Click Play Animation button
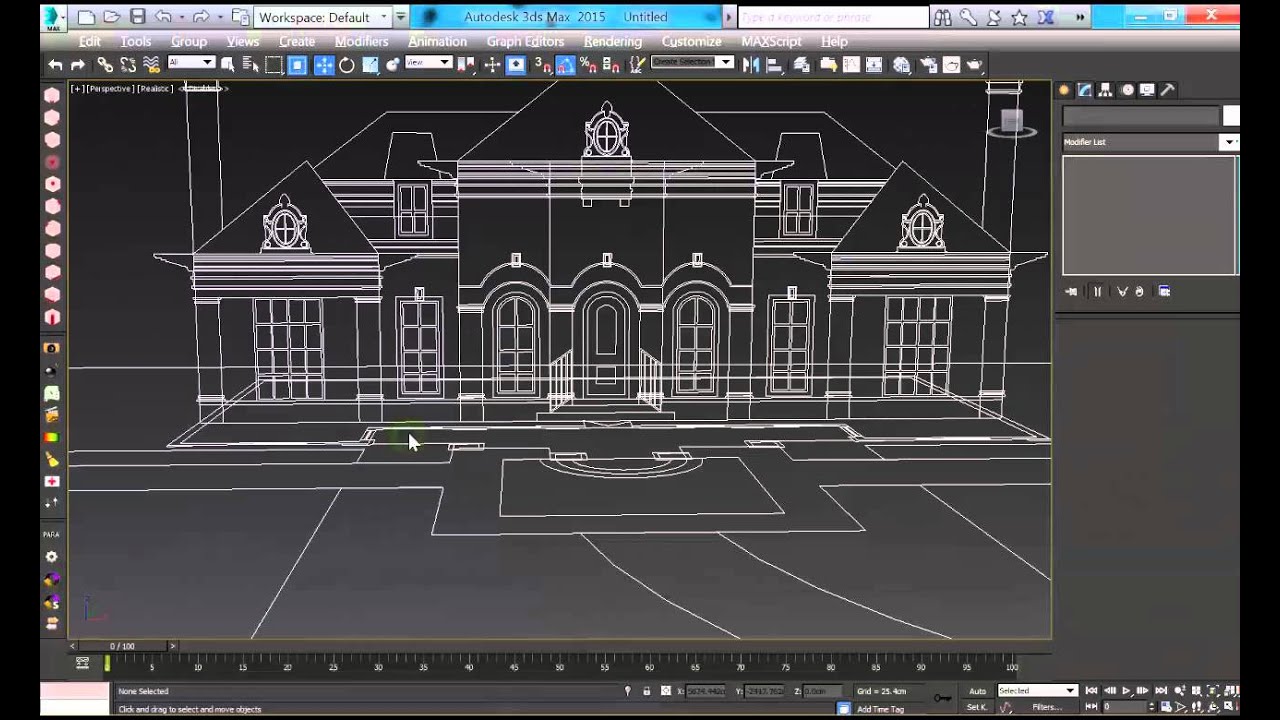 pyautogui.click(x=1126, y=690)
